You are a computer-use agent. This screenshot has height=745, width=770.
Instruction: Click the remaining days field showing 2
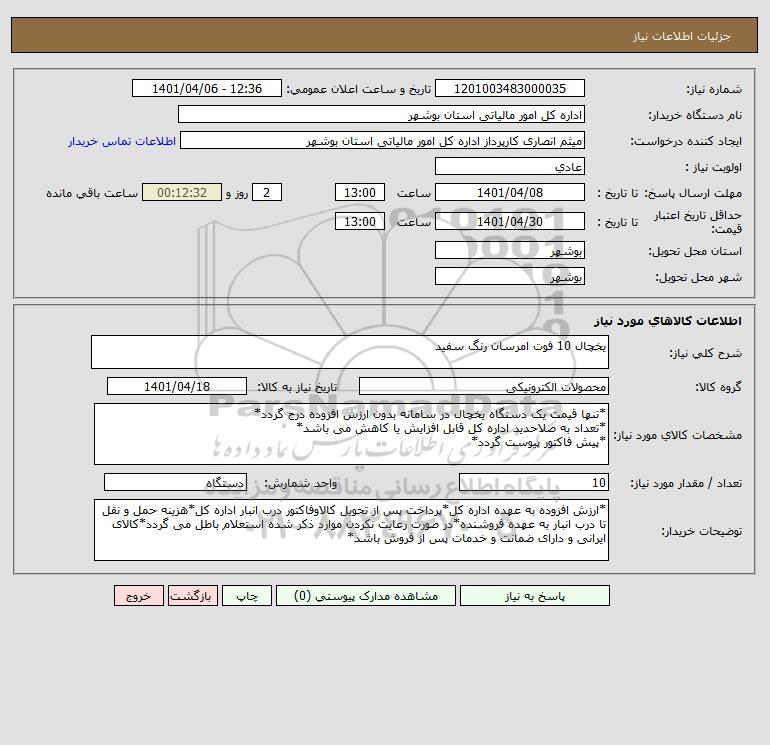pyautogui.click(x=267, y=193)
